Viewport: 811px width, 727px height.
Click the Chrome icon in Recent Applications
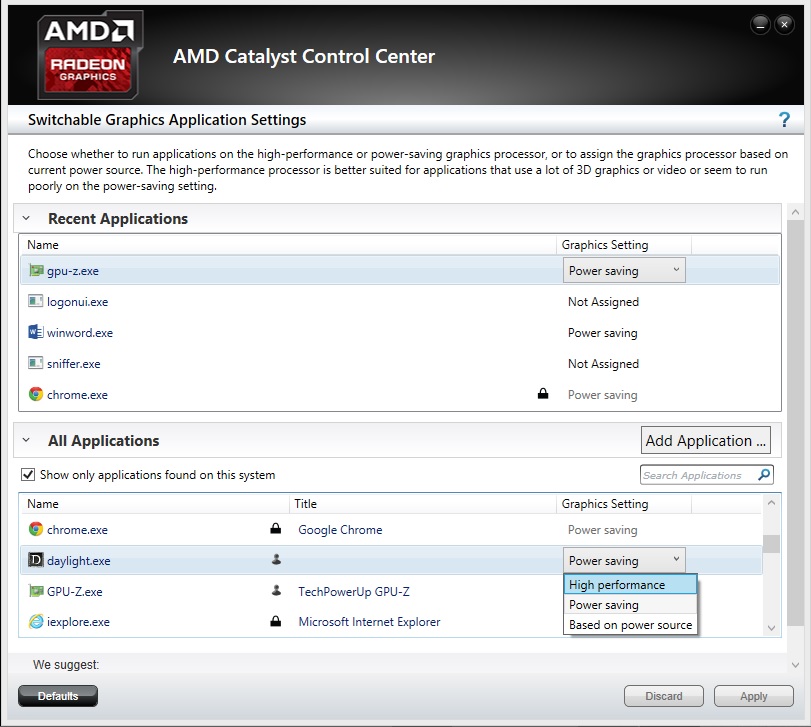(x=36, y=394)
